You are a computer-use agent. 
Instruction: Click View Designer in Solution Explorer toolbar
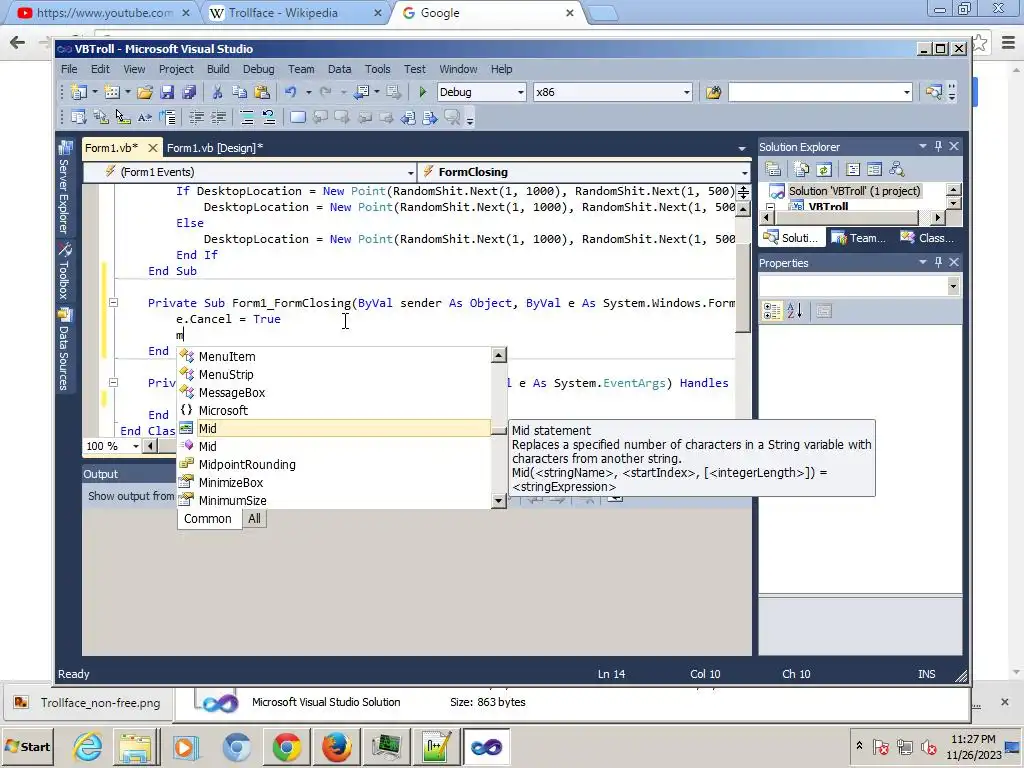coord(874,170)
